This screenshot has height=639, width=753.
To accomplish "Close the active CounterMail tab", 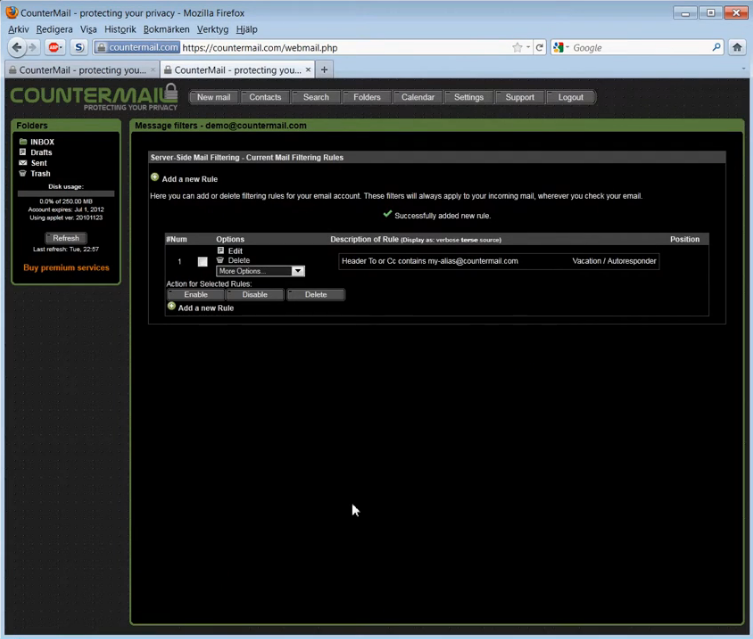I will tap(308, 70).
